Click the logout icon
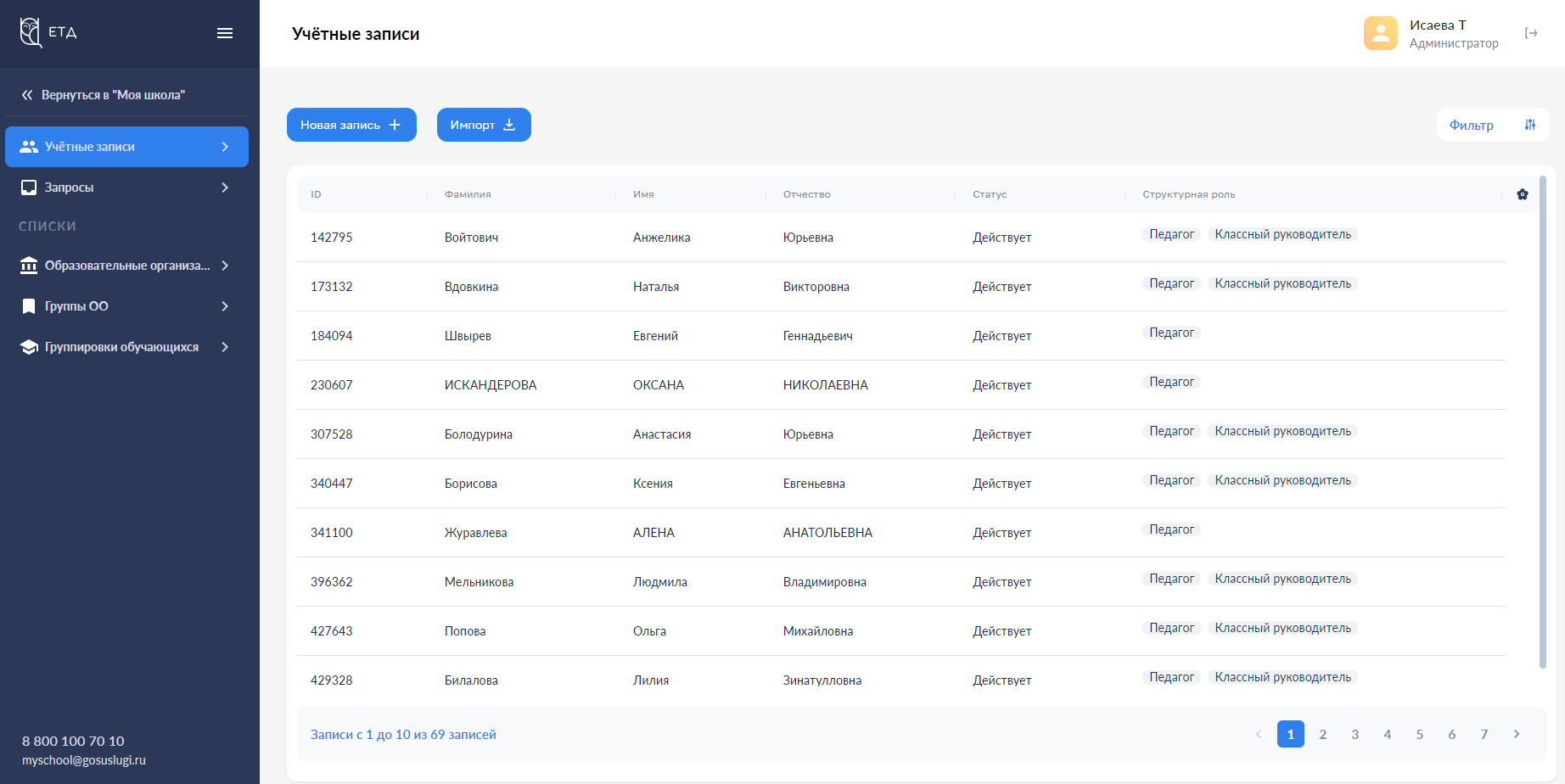 pos(1531,33)
